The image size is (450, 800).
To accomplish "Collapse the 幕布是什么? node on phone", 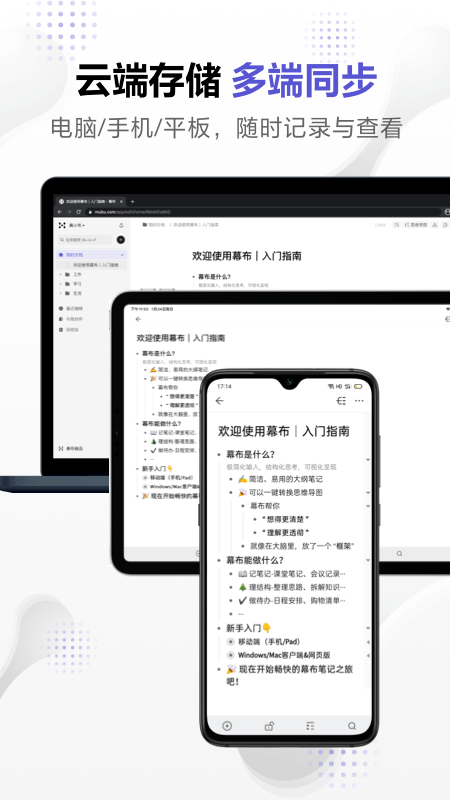I will [x=368, y=460].
